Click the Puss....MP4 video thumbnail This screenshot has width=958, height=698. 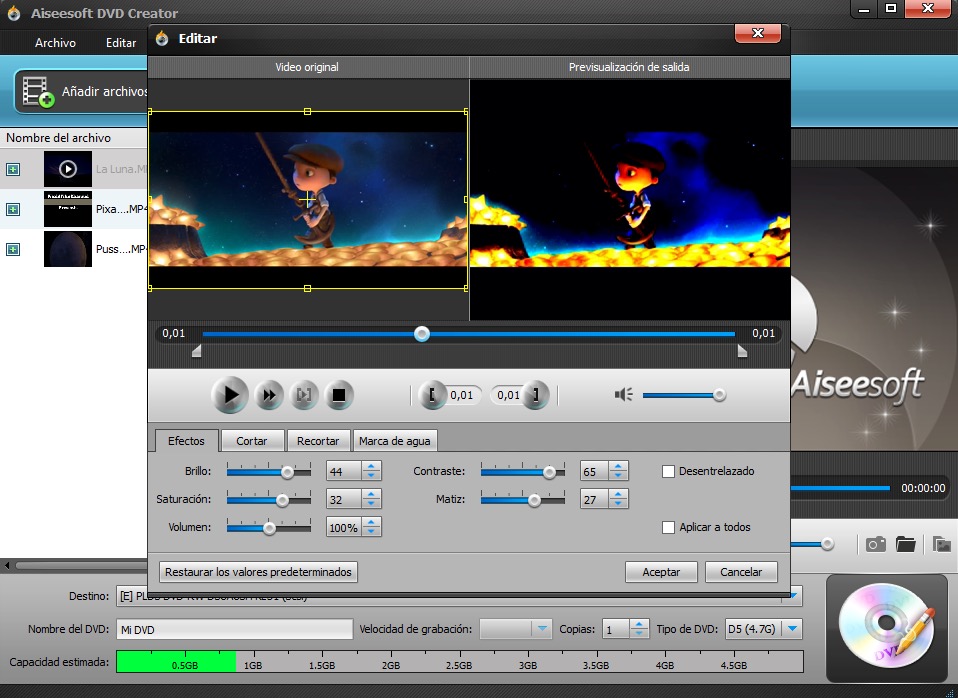pos(68,249)
